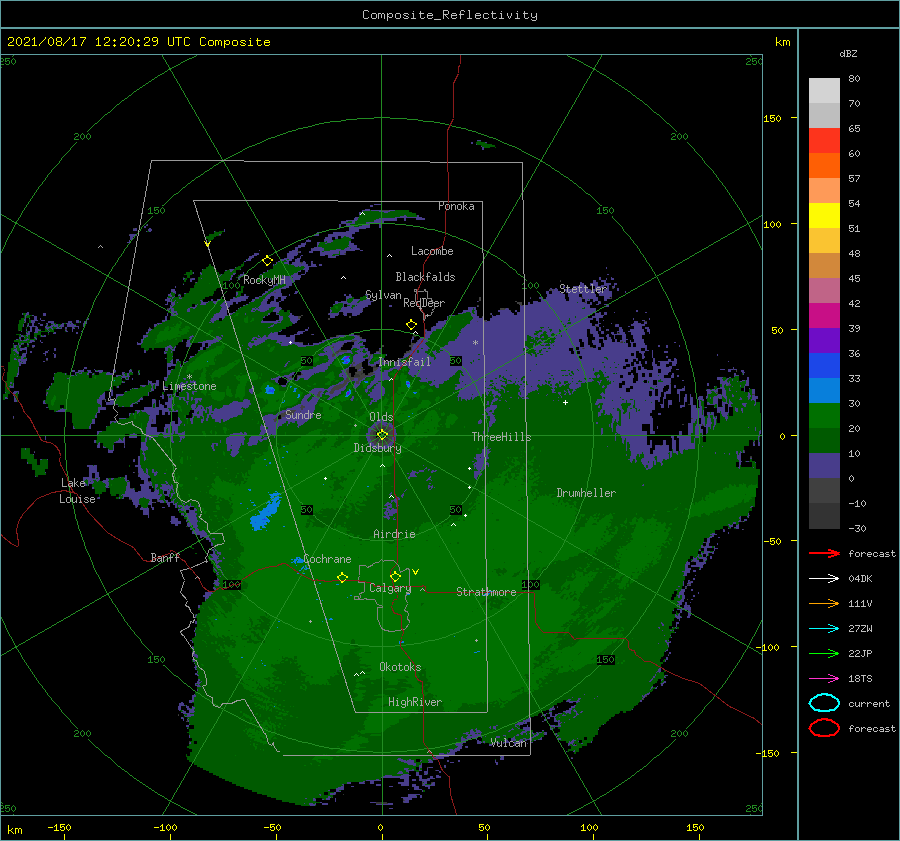
Task: Click the red 60–65 dBZ swatch
Action: pos(824,141)
